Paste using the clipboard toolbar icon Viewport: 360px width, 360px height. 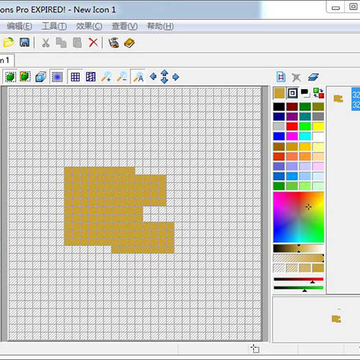pyautogui.click(x=77, y=43)
